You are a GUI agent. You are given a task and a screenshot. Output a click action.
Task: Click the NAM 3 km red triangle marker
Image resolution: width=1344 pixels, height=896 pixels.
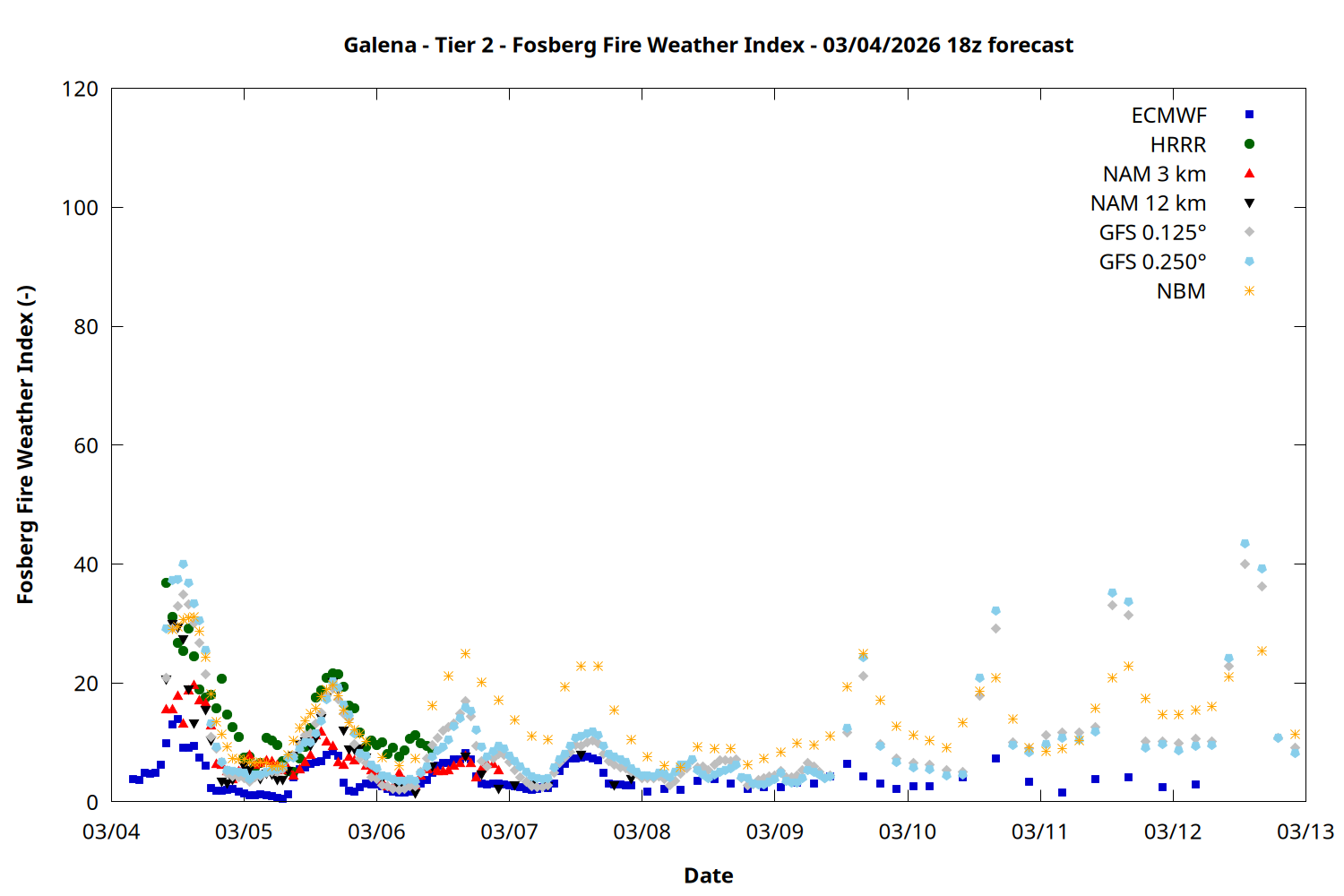tap(1249, 173)
